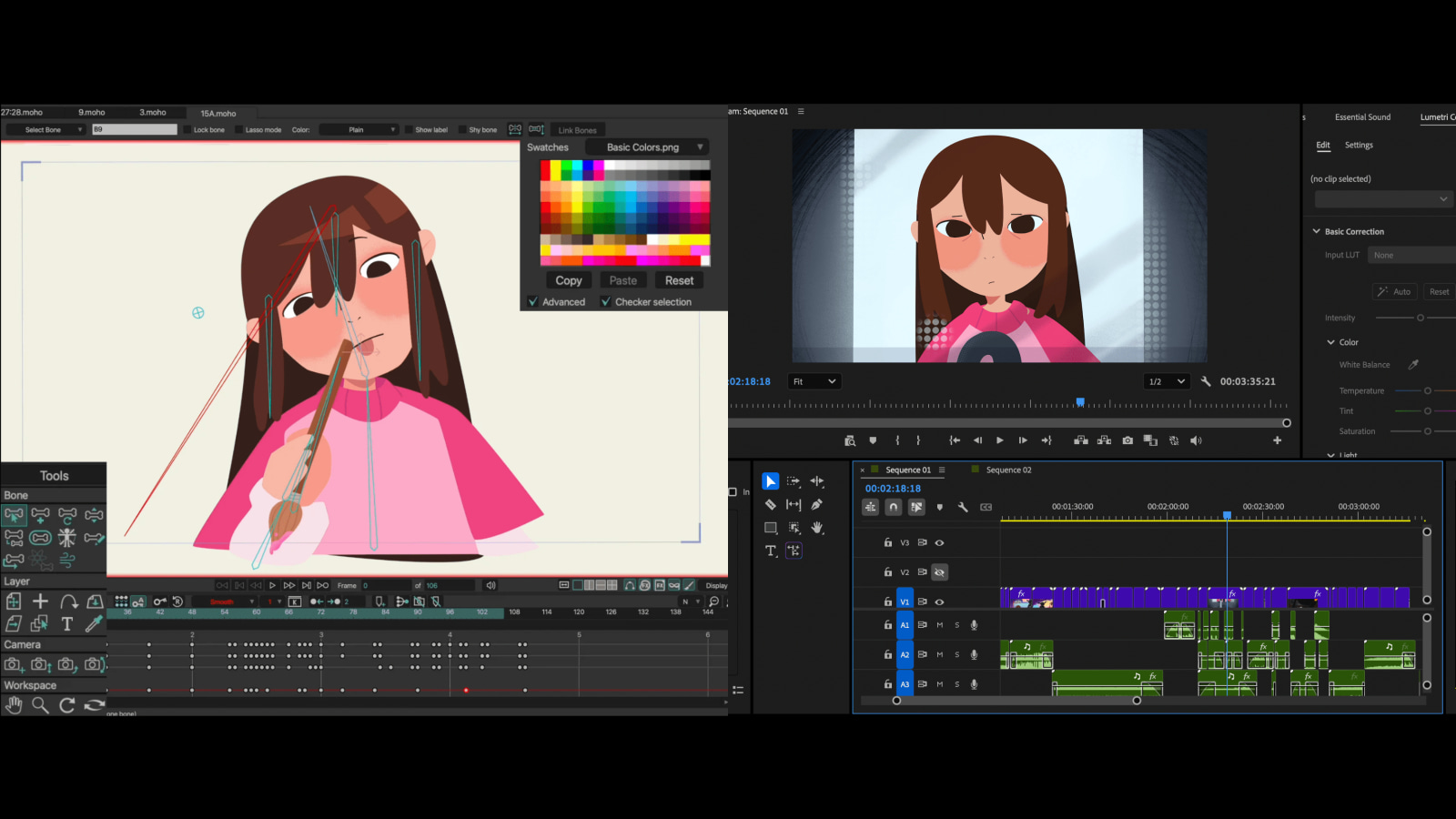The width and height of the screenshot is (1456, 819).
Task: Click the Reset color button
Action: (x=679, y=281)
